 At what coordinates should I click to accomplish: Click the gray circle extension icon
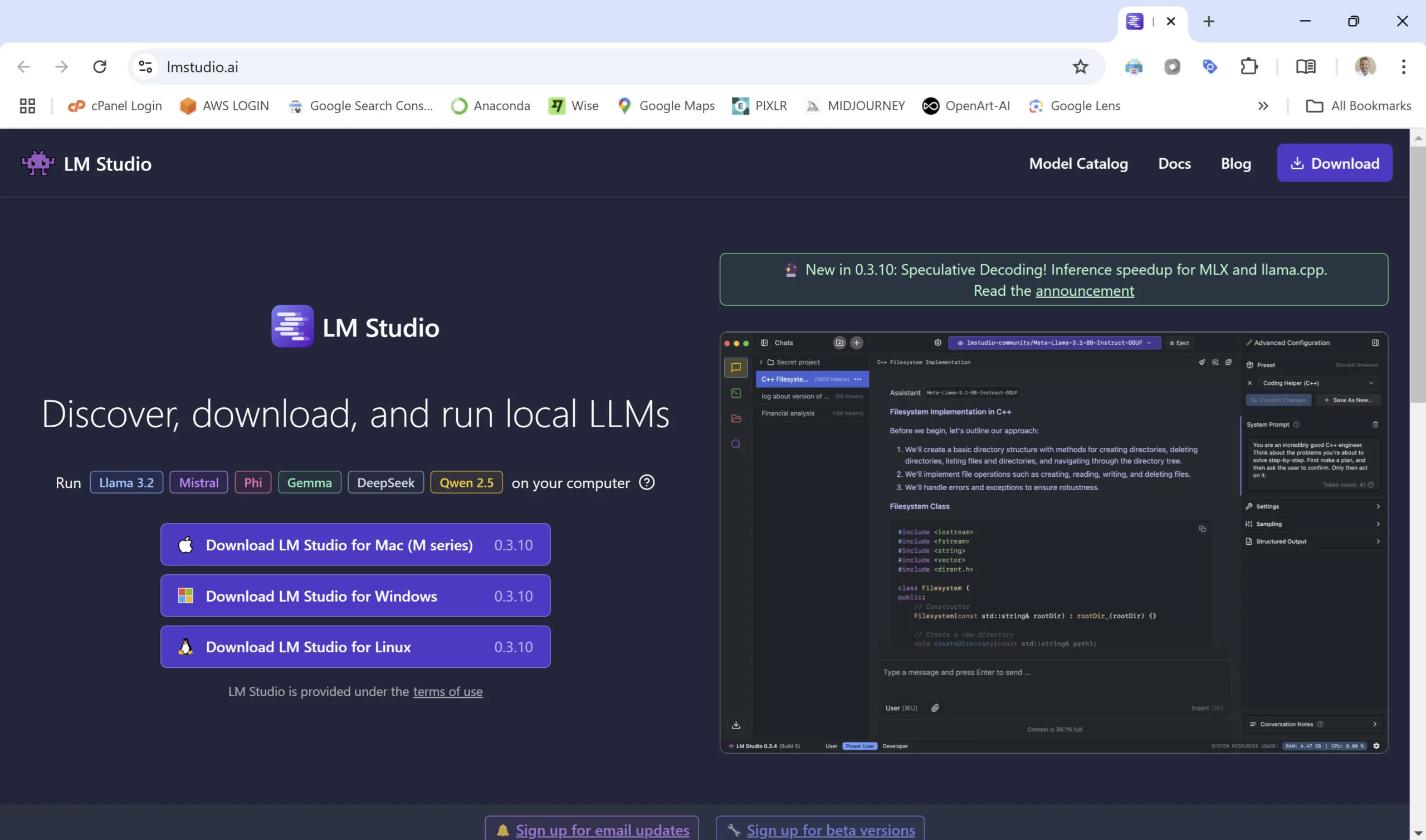click(x=1172, y=67)
